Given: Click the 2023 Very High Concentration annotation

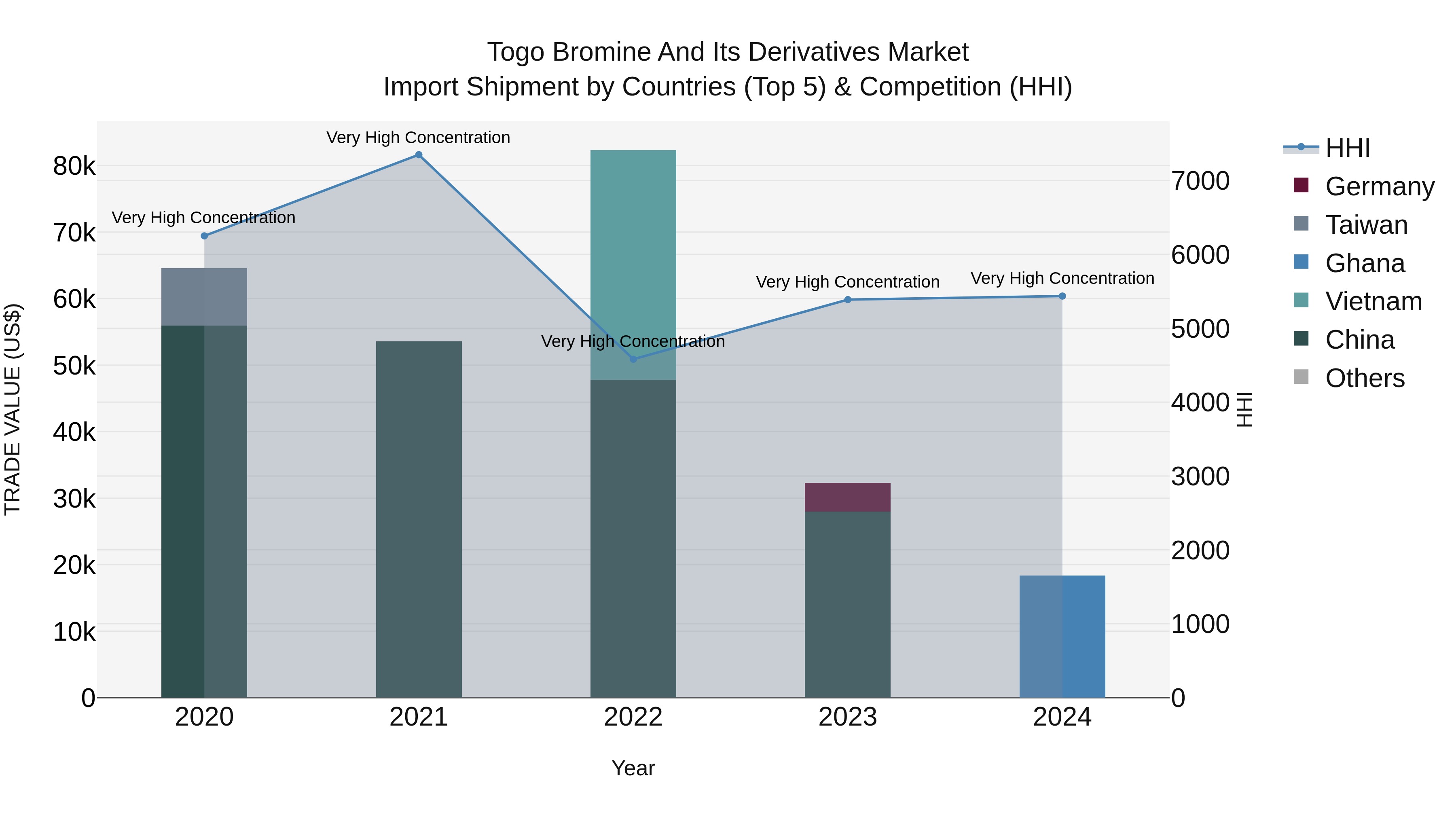Looking at the screenshot, I should pyautogui.click(x=848, y=281).
